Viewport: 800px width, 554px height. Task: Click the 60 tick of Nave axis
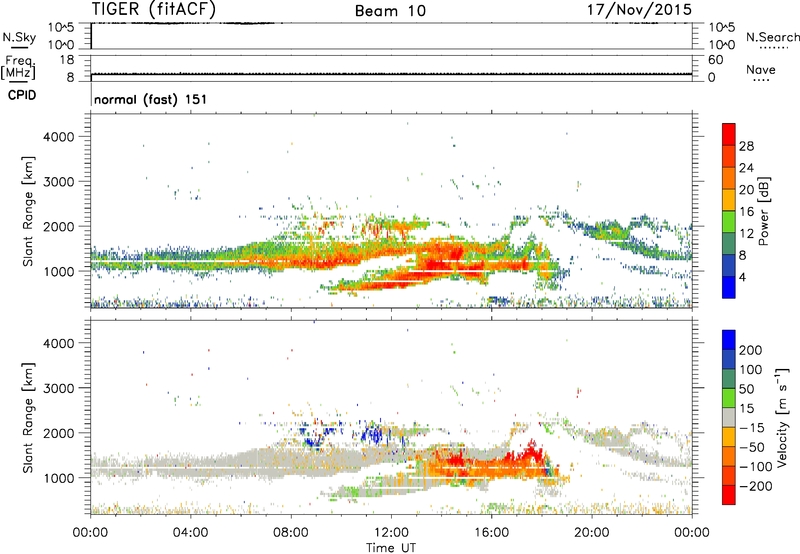tap(715, 60)
